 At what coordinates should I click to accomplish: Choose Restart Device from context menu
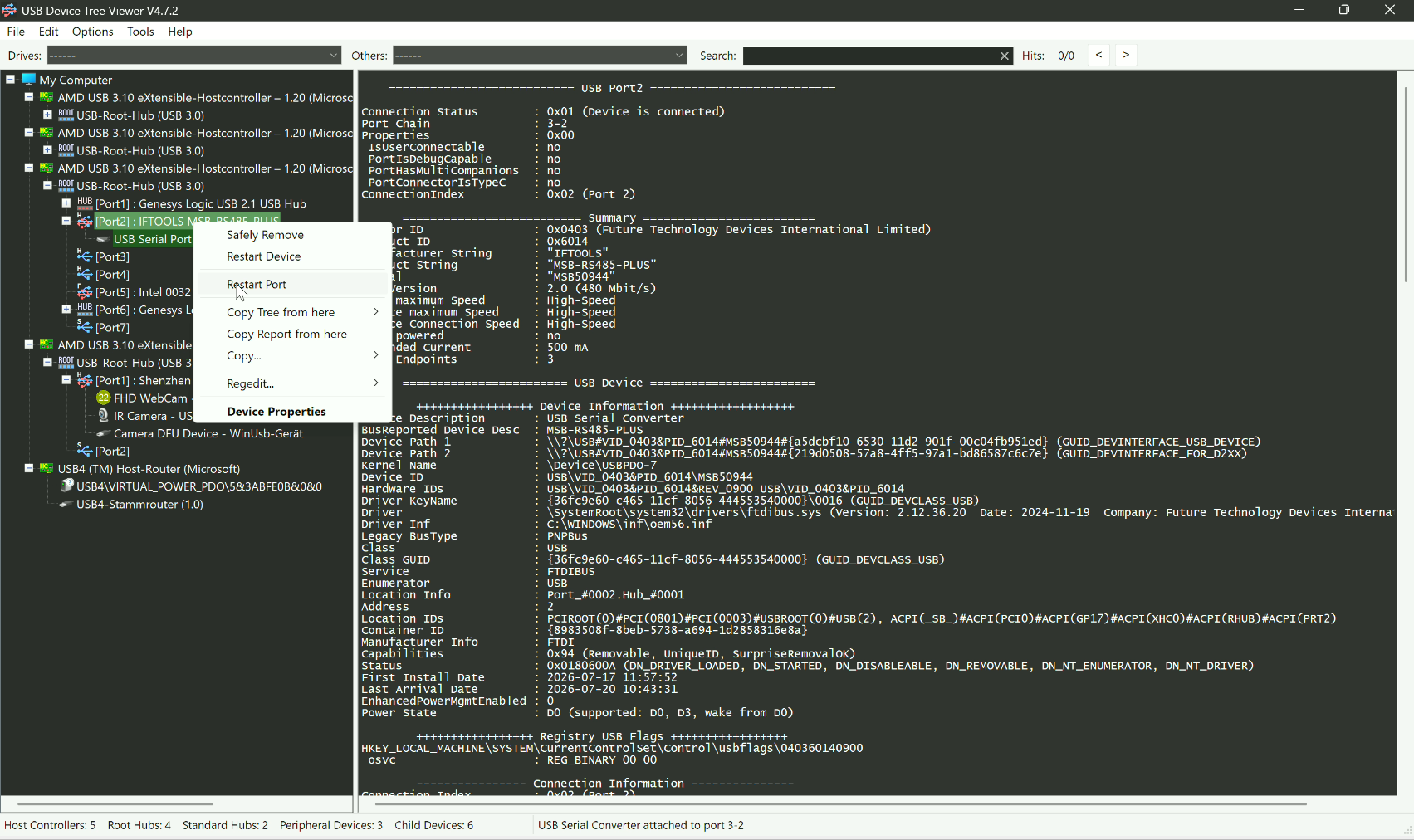(x=292, y=256)
